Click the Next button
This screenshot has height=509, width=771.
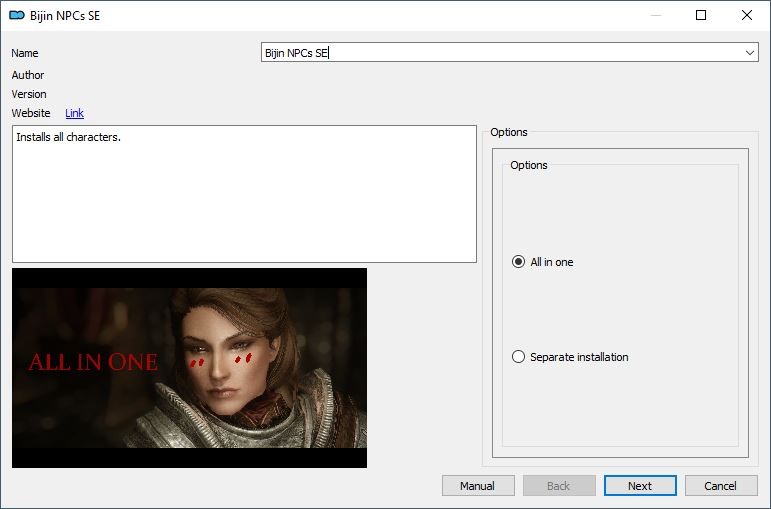[x=640, y=486]
